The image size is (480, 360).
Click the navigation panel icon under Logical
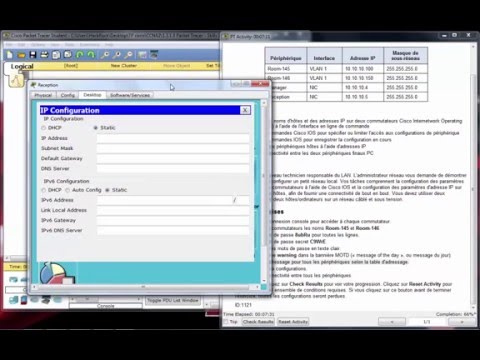tap(16, 80)
